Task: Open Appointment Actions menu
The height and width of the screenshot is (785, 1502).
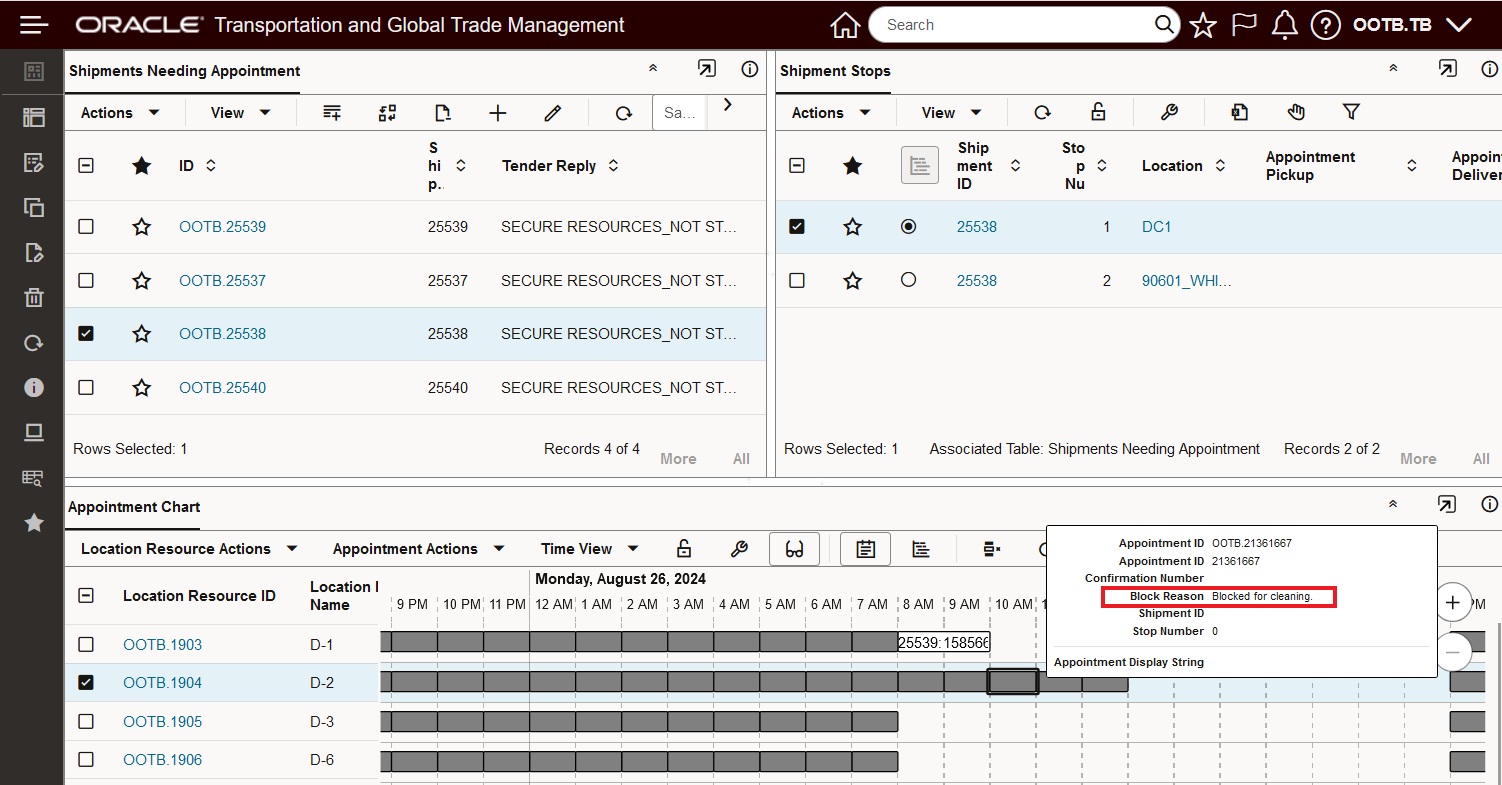Action: 419,549
